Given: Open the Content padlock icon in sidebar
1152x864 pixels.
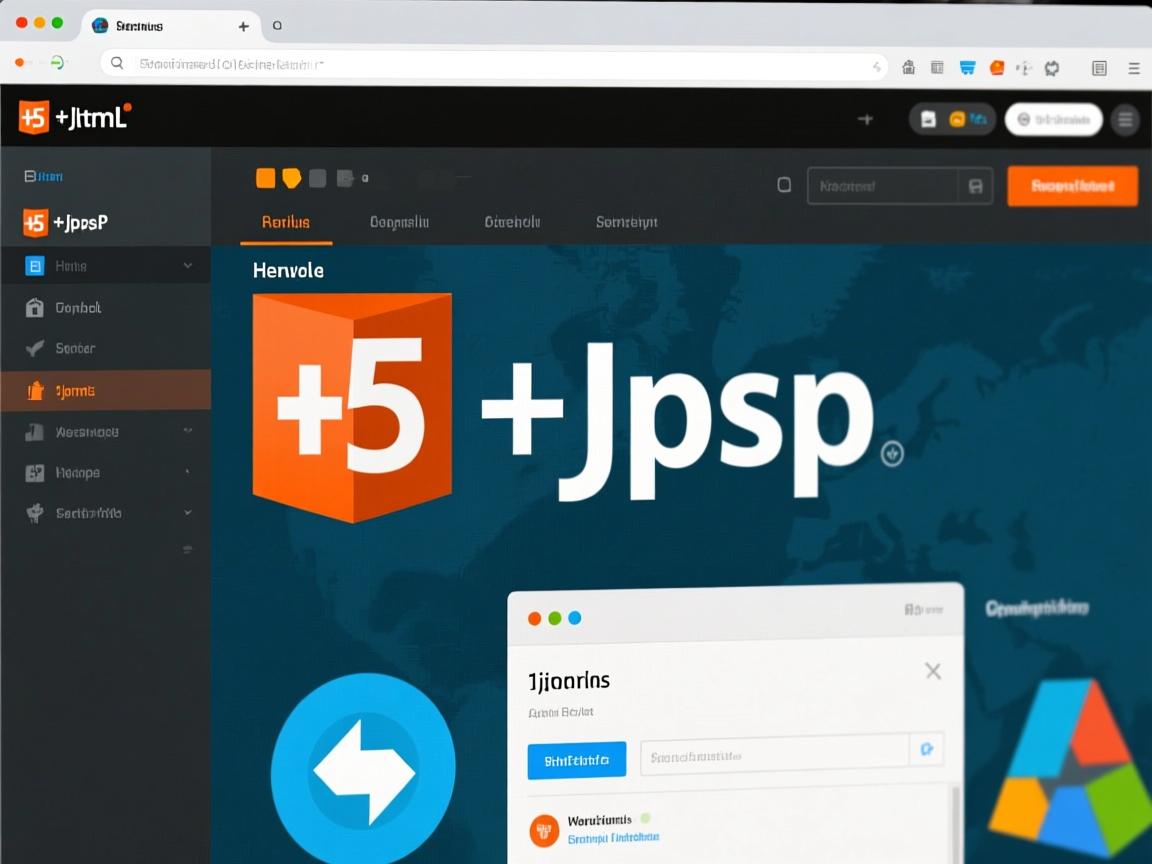Looking at the screenshot, I should 34,307.
